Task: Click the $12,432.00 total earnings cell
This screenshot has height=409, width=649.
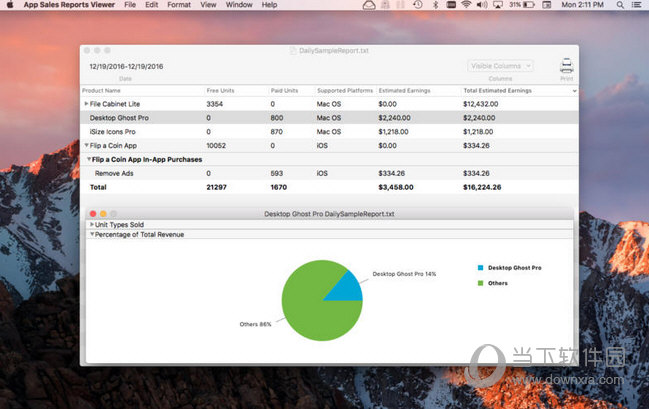Action: (481, 104)
